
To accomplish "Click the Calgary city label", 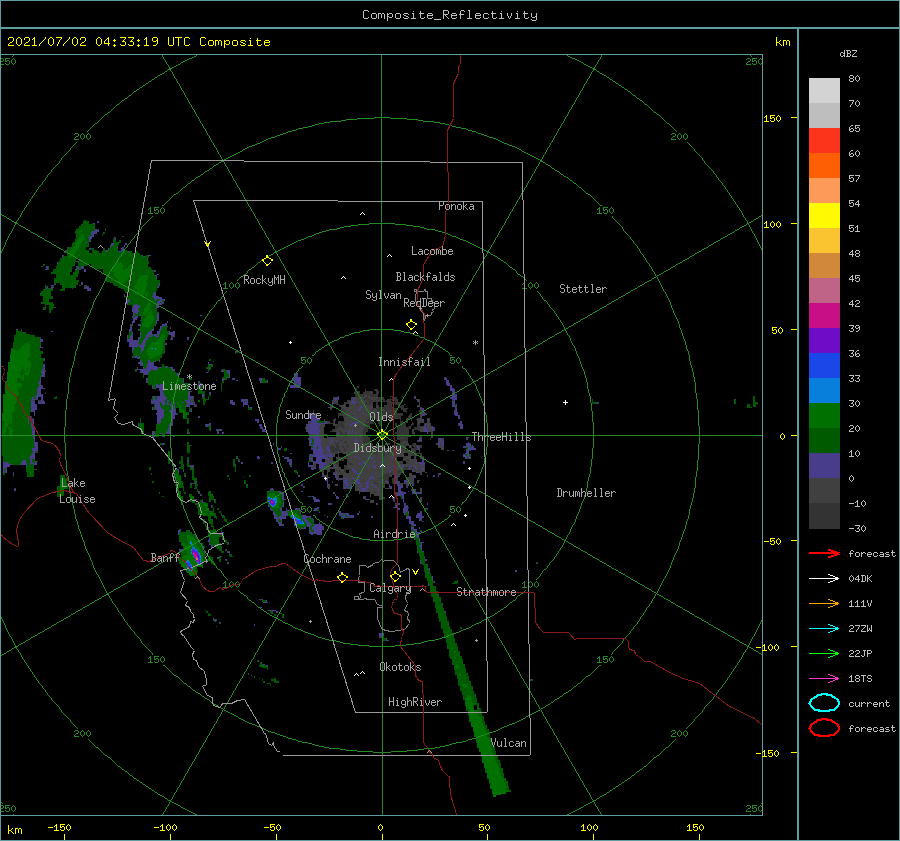I will [390, 588].
